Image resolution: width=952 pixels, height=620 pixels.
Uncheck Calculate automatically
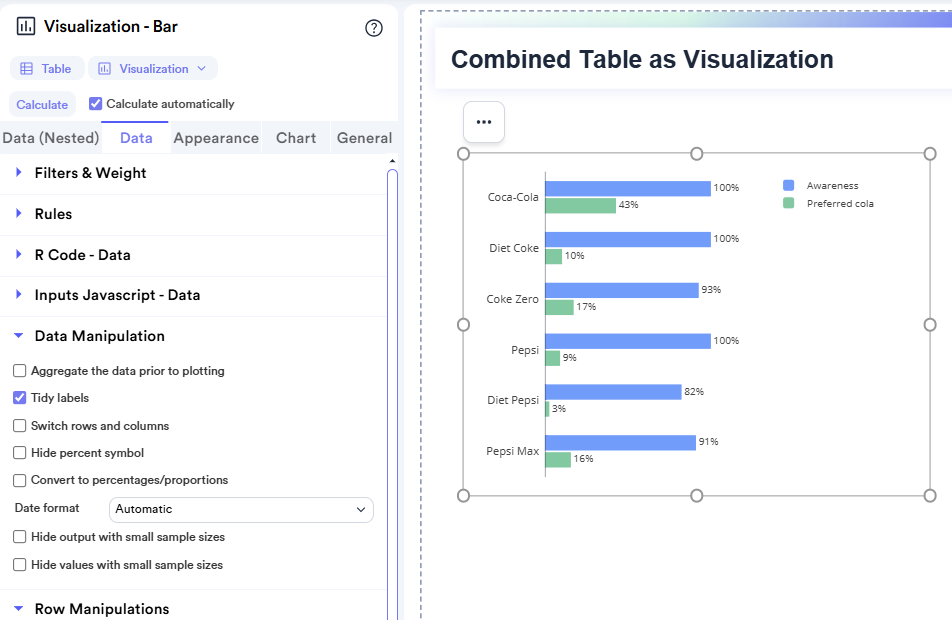(96, 104)
